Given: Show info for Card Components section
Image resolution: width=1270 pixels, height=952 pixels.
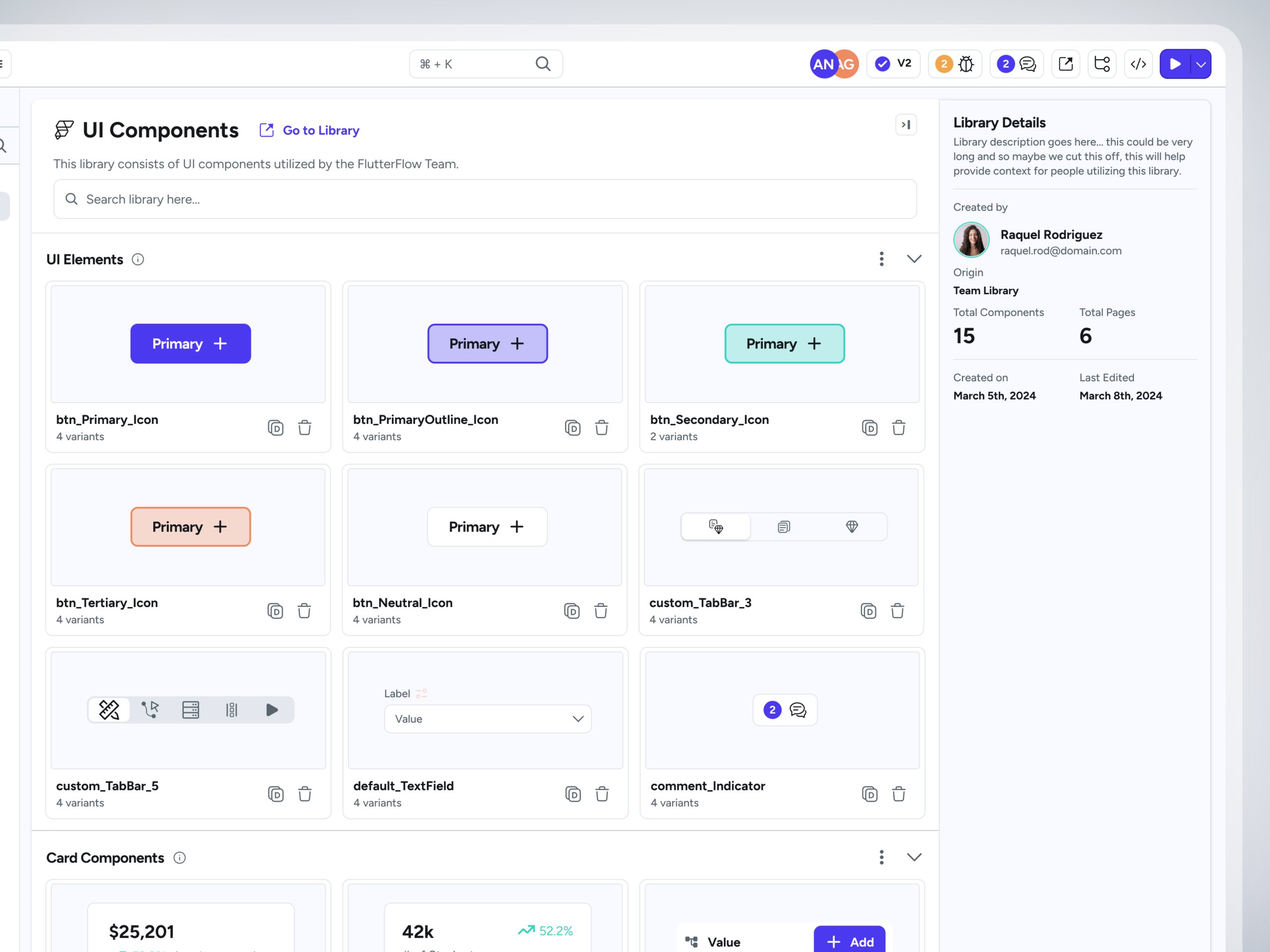Looking at the screenshot, I should (180, 857).
